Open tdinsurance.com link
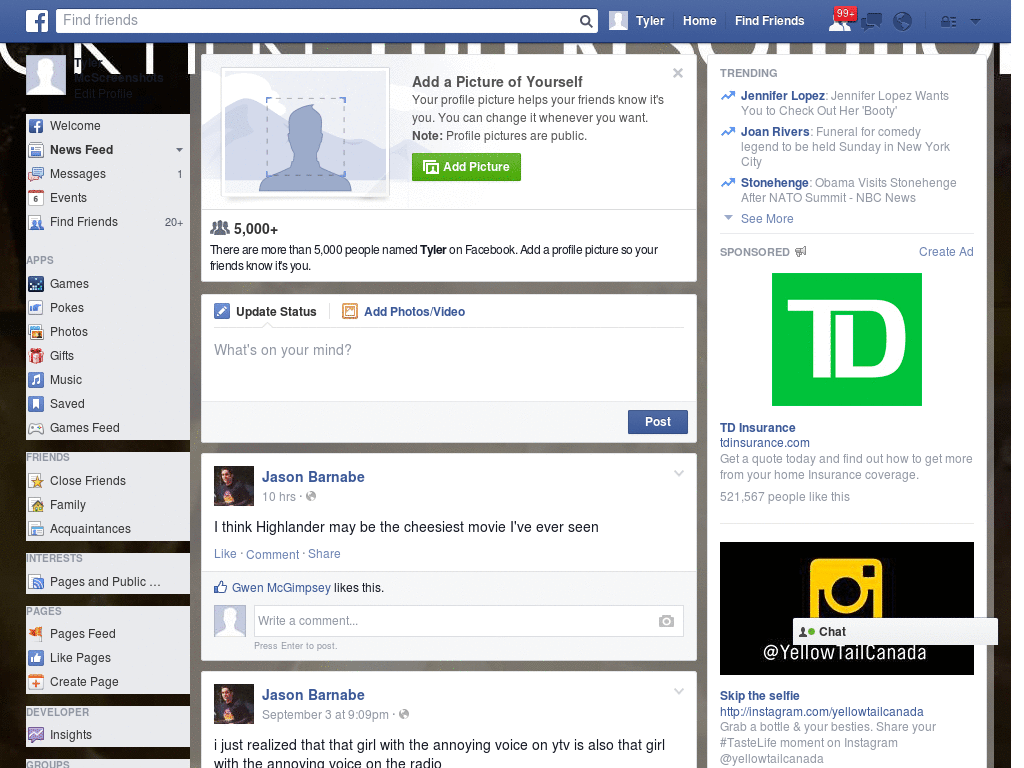This screenshot has width=1024, height=768. click(x=765, y=443)
